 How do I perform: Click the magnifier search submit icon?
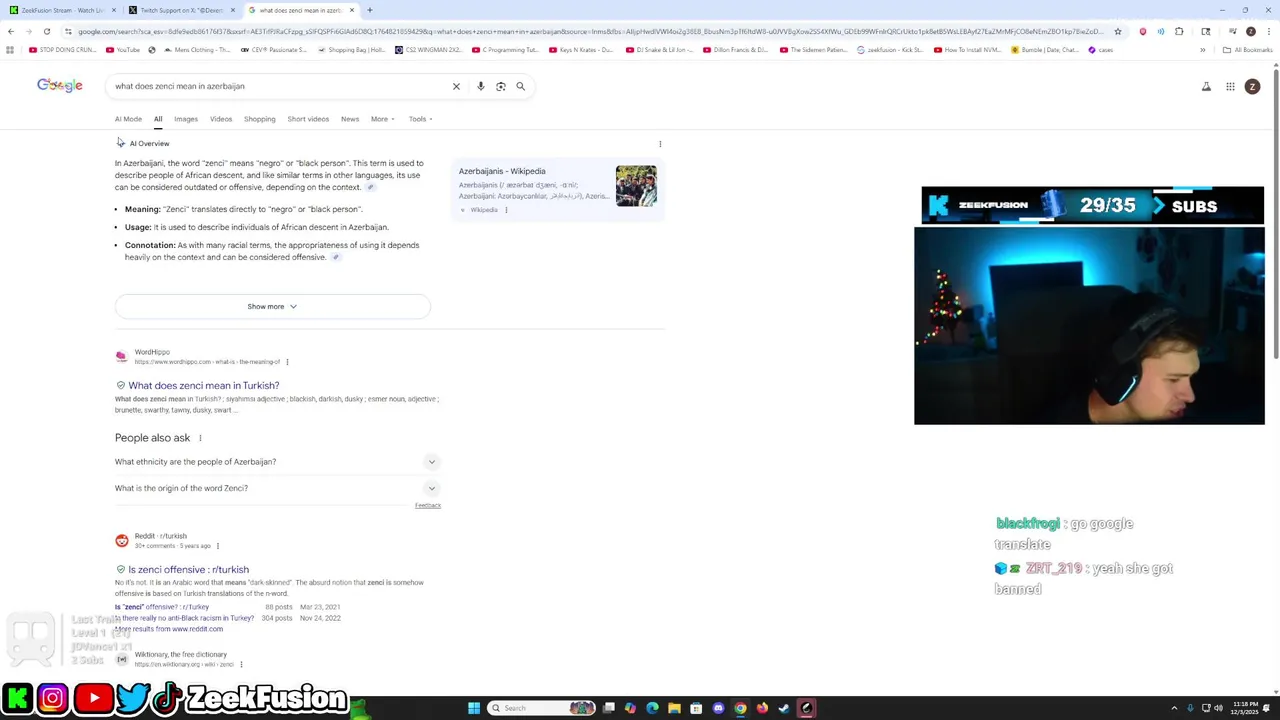520,86
